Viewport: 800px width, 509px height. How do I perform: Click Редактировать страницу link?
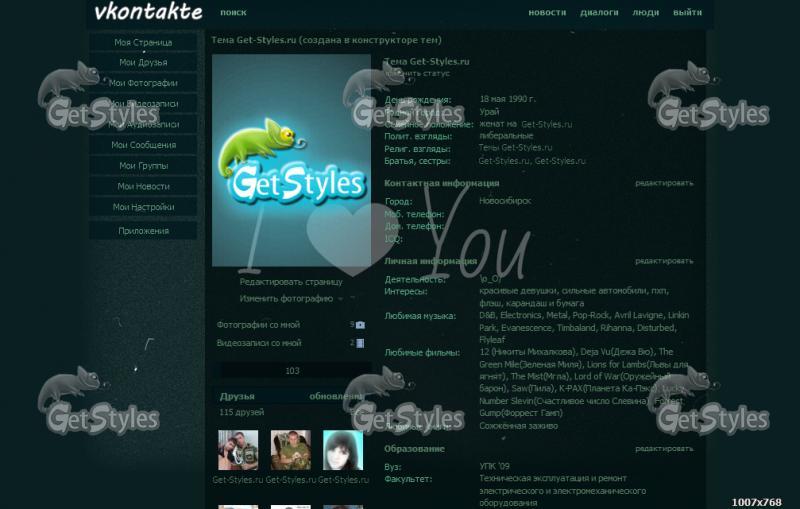point(291,282)
